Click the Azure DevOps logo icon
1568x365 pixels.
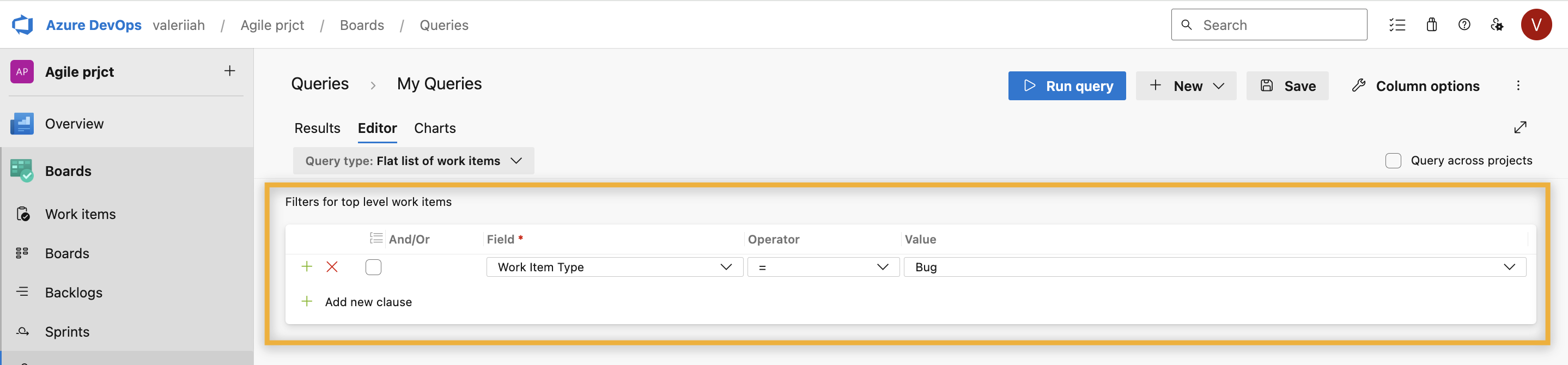click(x=22, y=25)
